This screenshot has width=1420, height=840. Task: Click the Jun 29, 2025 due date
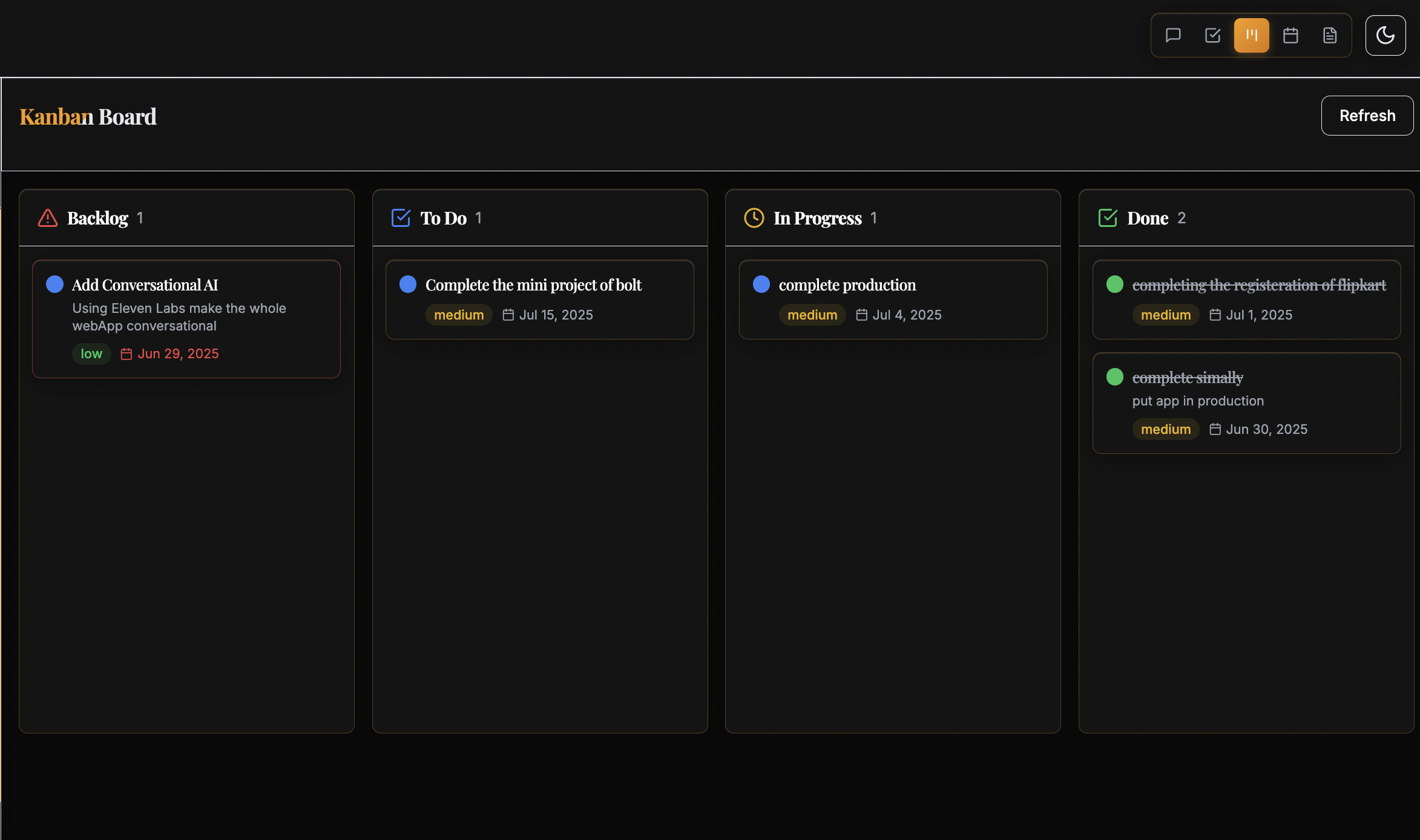(177, 353)
